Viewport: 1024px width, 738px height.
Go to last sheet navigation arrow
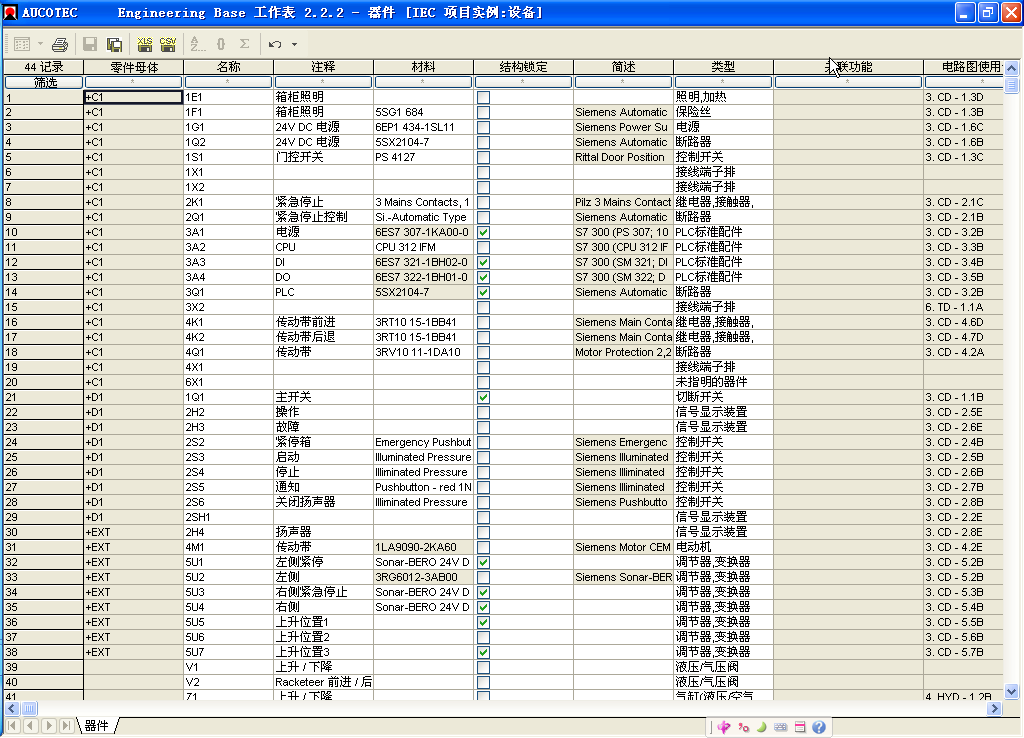point(67,726)
